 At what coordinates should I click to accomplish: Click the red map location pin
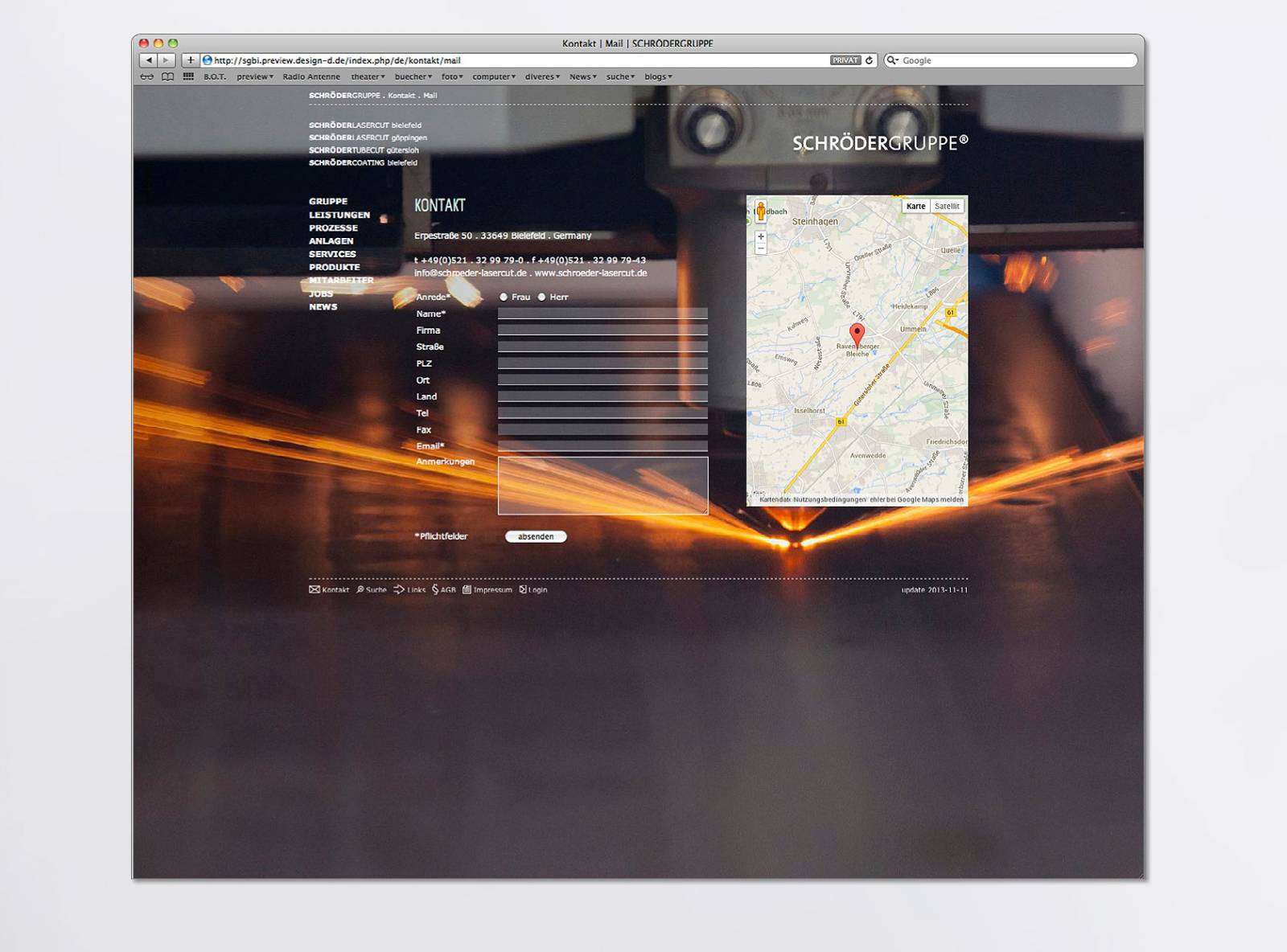tap(857, 334)
